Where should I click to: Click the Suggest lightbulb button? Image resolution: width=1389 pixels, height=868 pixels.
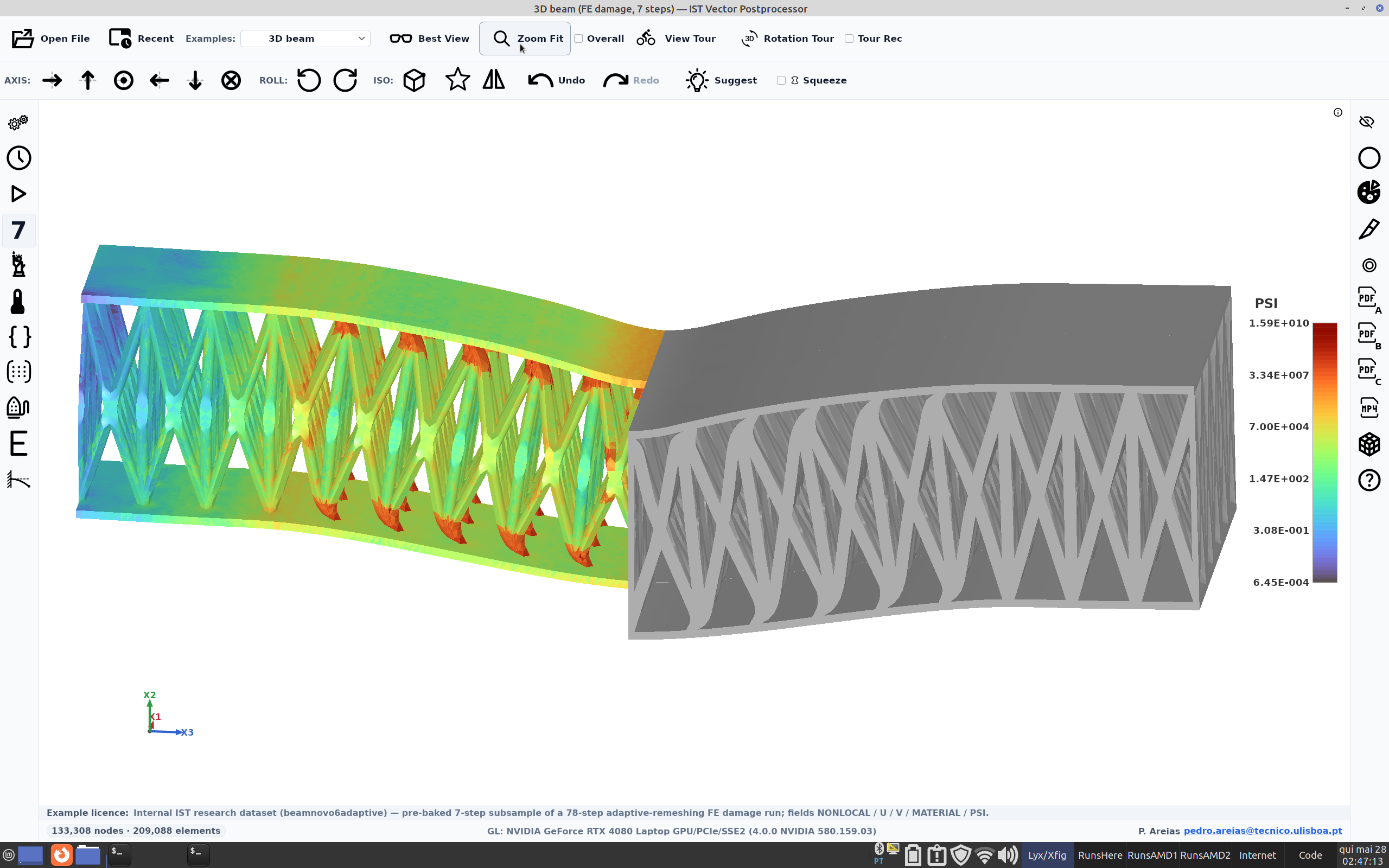722,80
